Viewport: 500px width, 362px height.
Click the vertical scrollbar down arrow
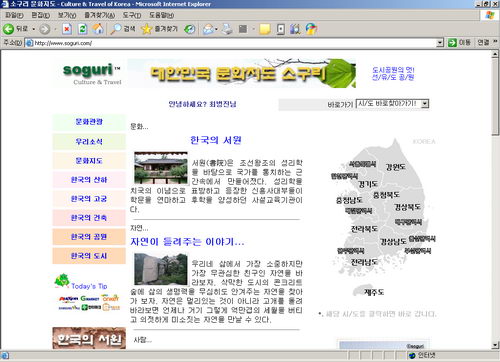click(495, 345)
